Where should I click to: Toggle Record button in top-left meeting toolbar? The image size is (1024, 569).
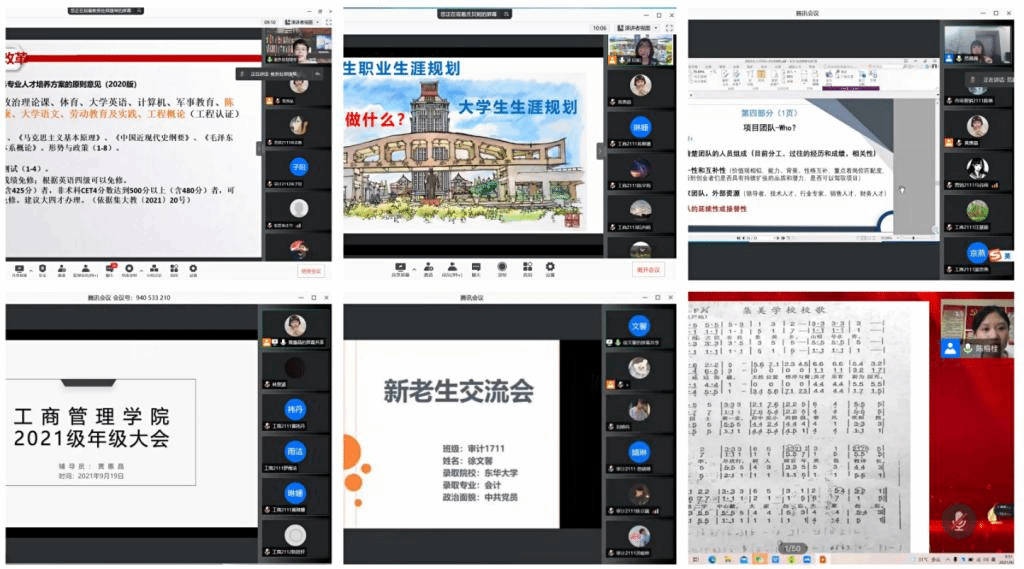[132, 267]
